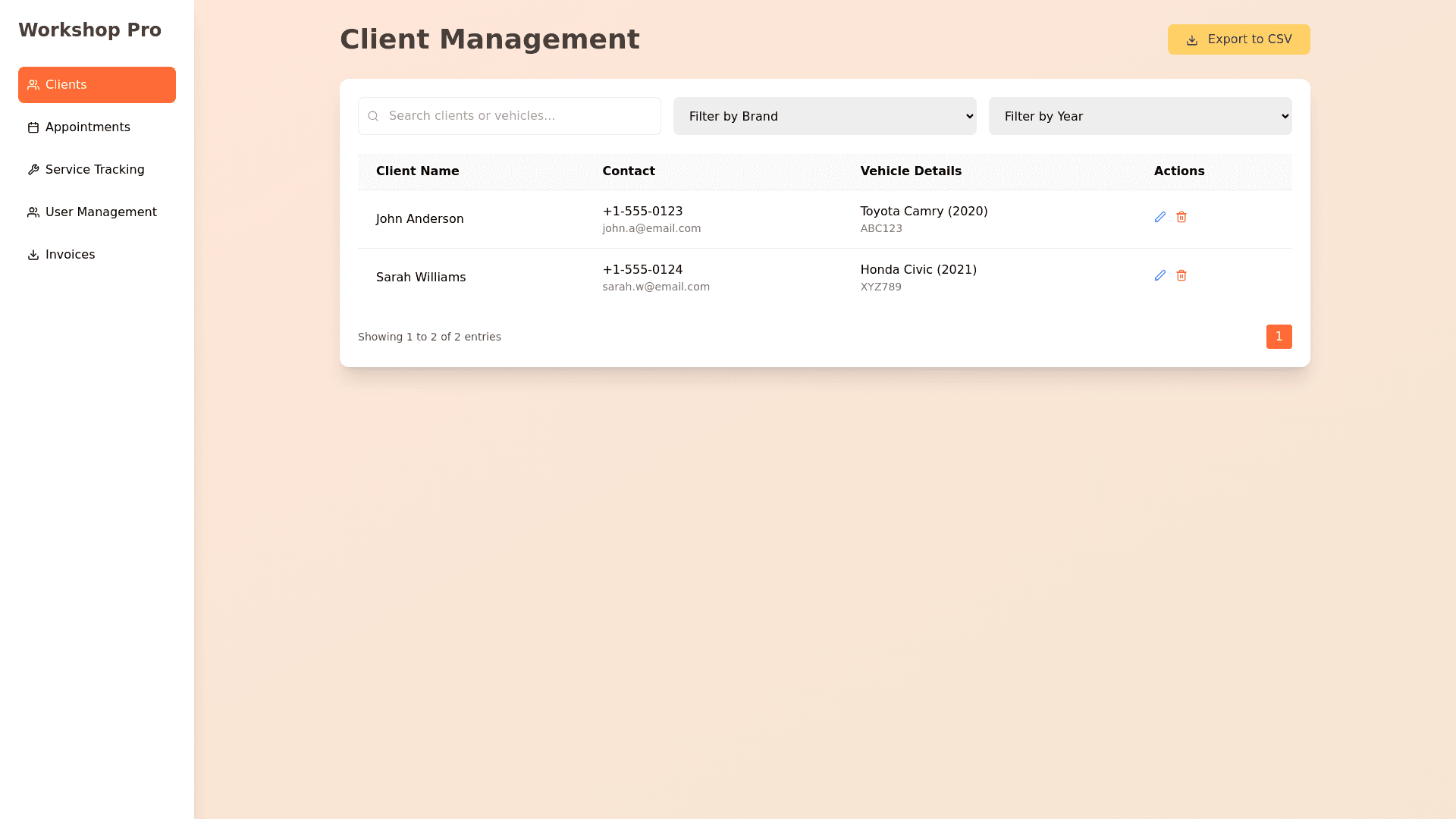Click the Workshop Pro logo title

click(89, 30)
